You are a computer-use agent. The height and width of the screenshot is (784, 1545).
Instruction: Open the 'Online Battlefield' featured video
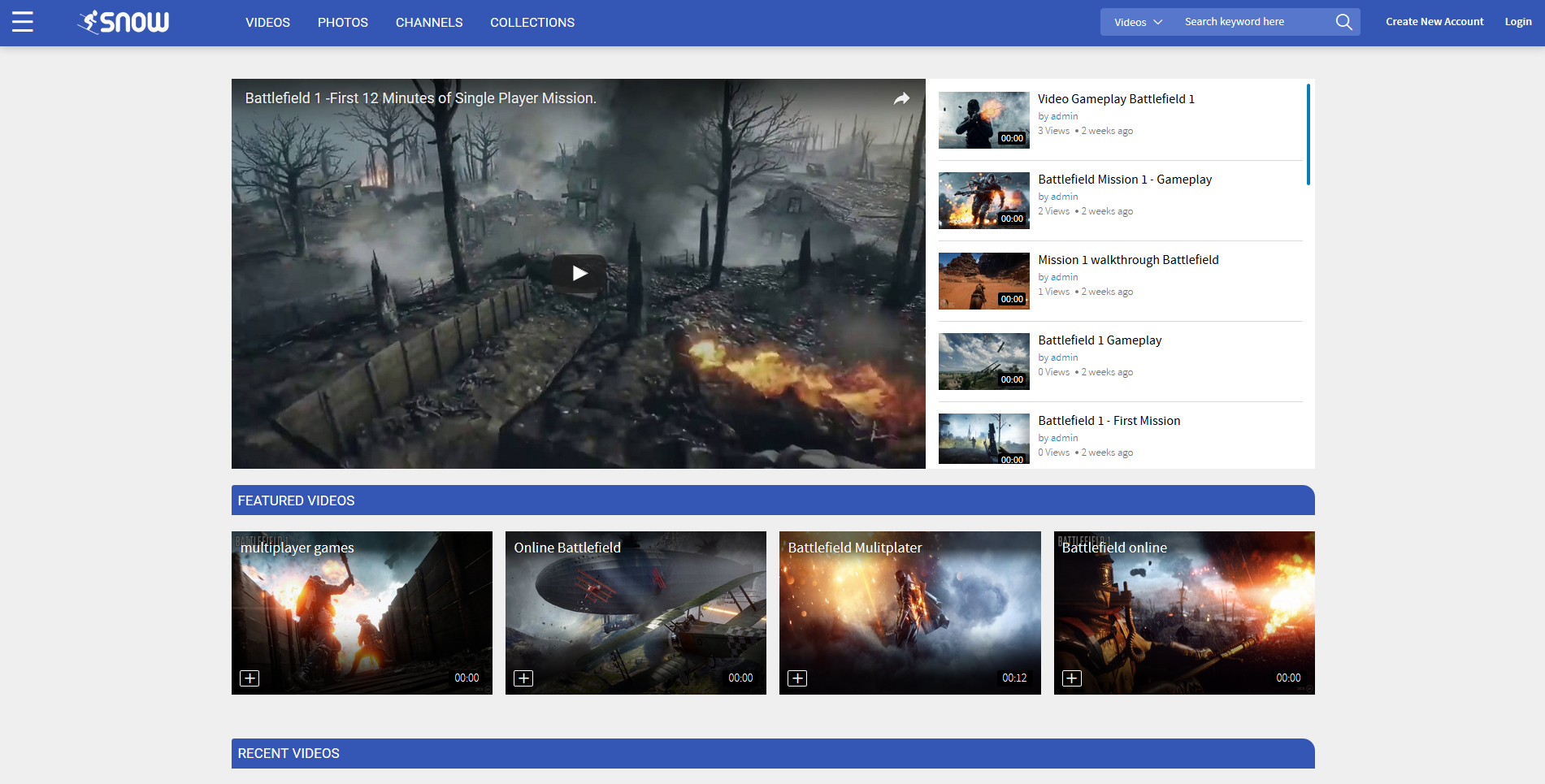click(636, 613)
